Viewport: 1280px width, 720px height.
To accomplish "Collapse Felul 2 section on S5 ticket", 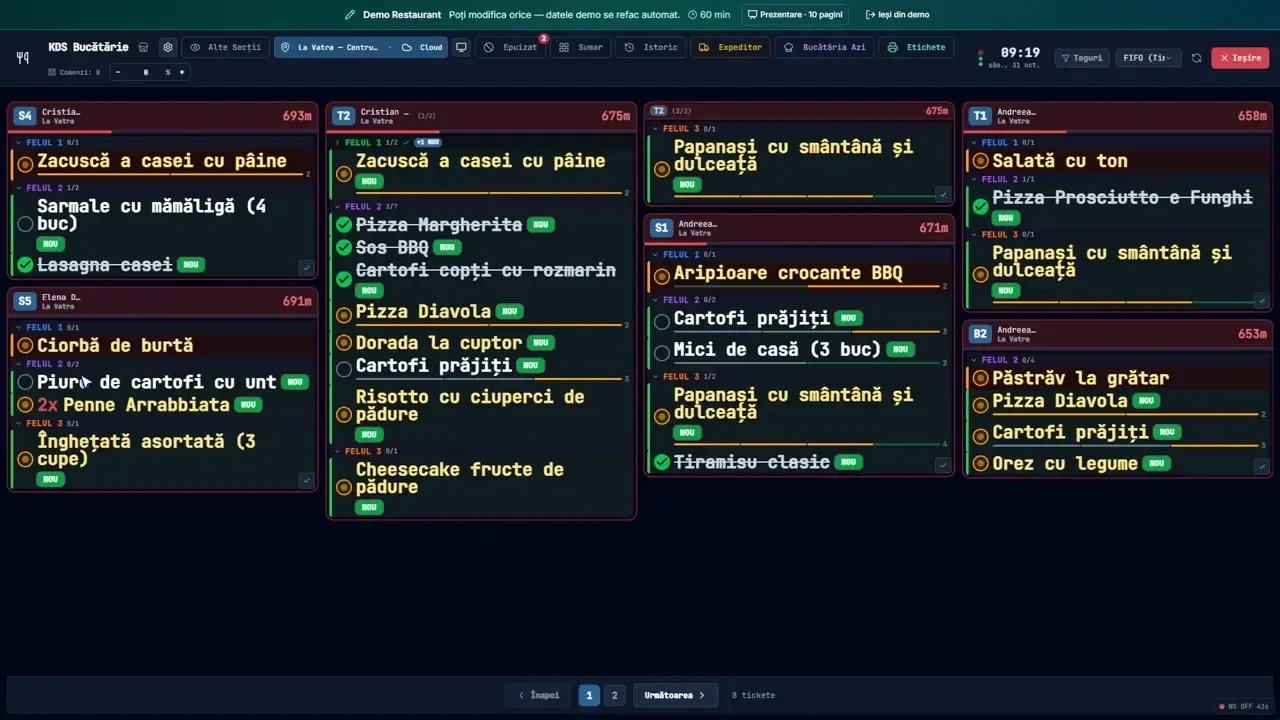I will (x=19, y=364).
